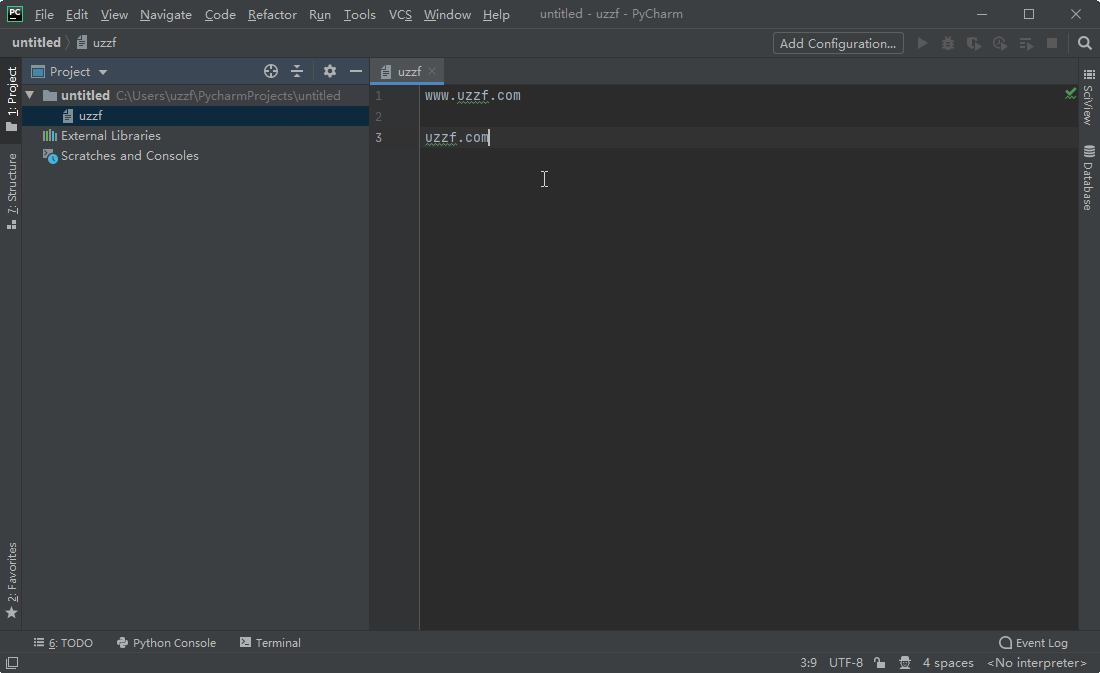Screen dimensions: 1100x673
Task: Open the Run menu
Action: pyautogui.click(x=320, y=15)
